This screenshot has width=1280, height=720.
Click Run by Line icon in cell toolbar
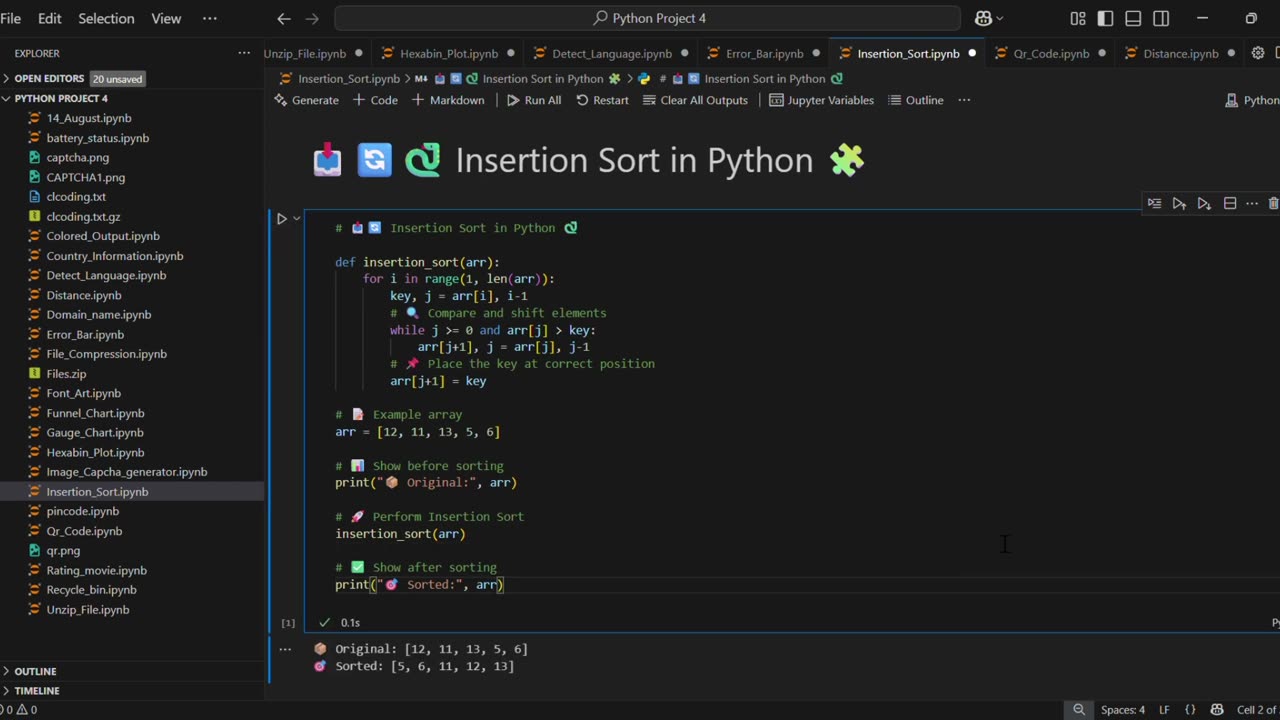pyautogui.click(x=1154, y=203)
